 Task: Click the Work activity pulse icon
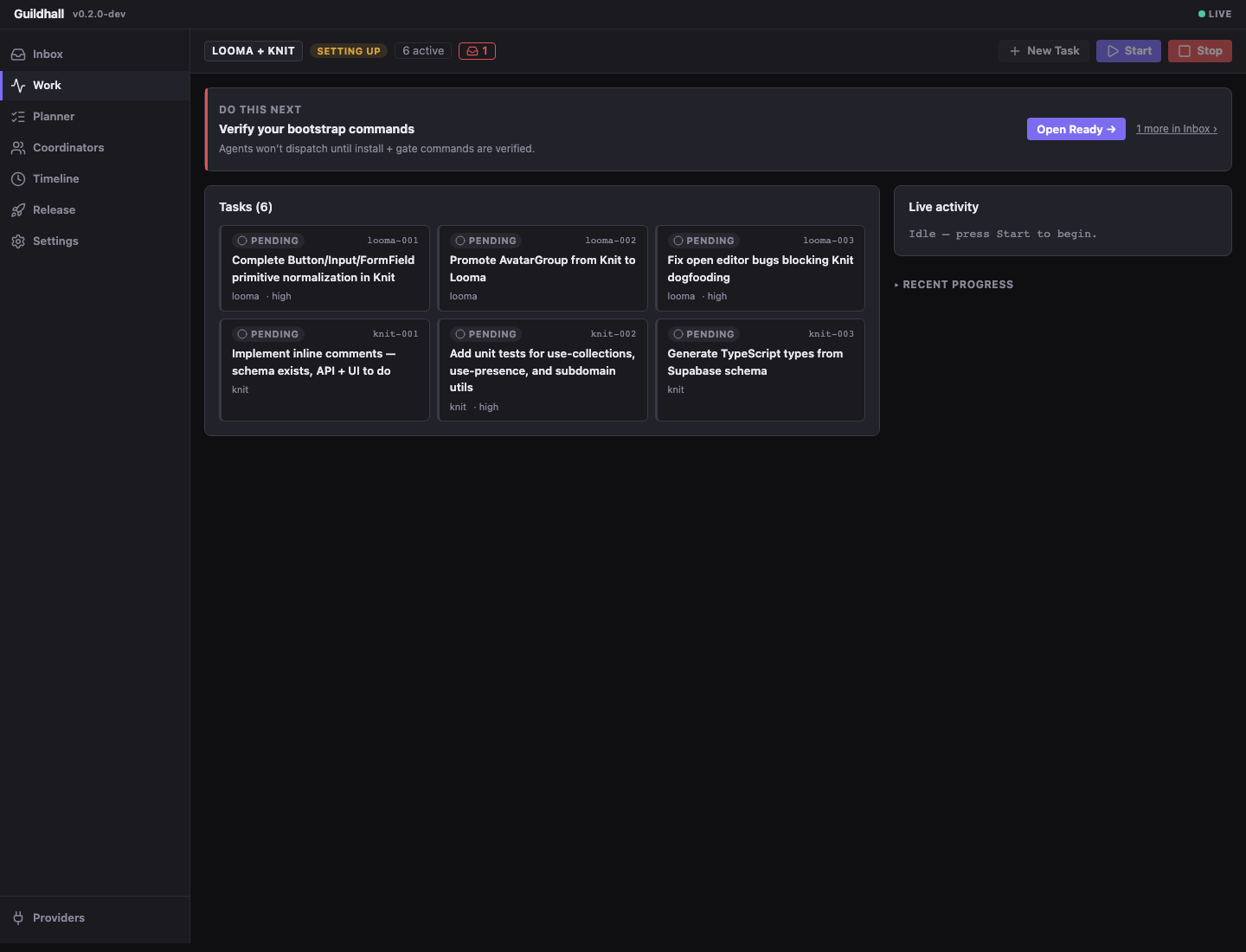click(18, 86)
